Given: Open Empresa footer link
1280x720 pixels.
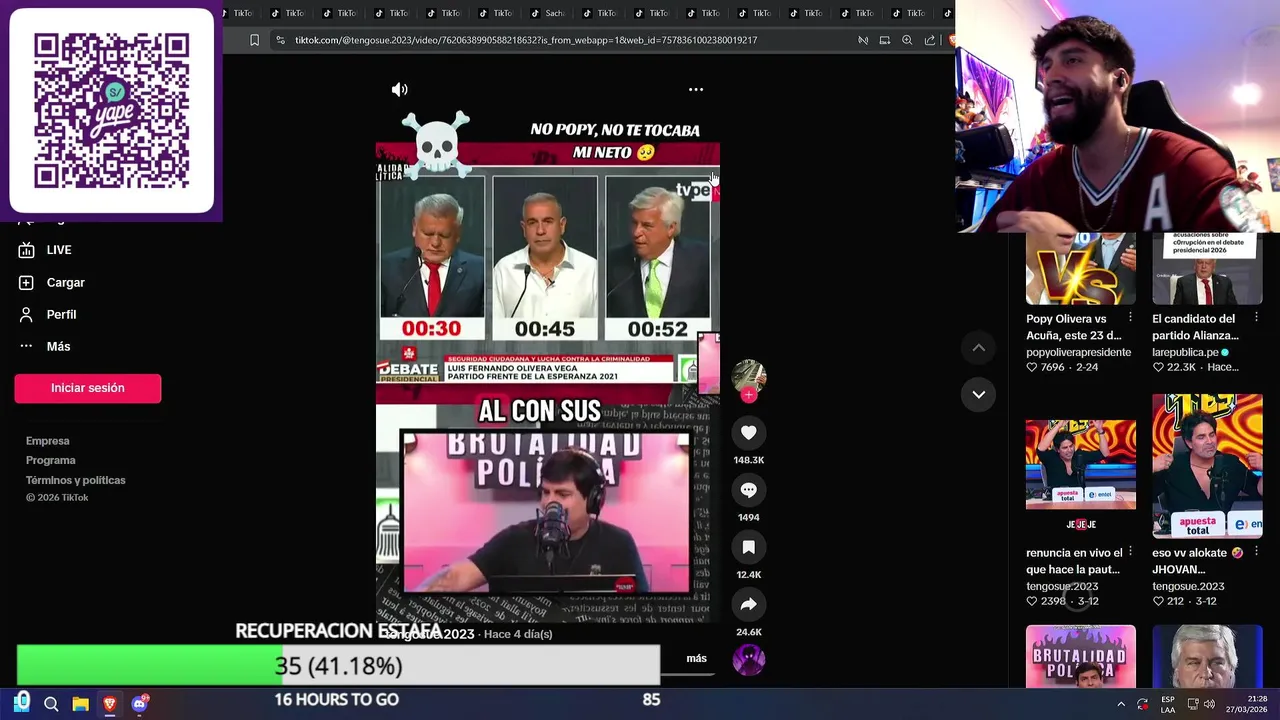Looking at the screenshot, I should click(x=48, y=441).
